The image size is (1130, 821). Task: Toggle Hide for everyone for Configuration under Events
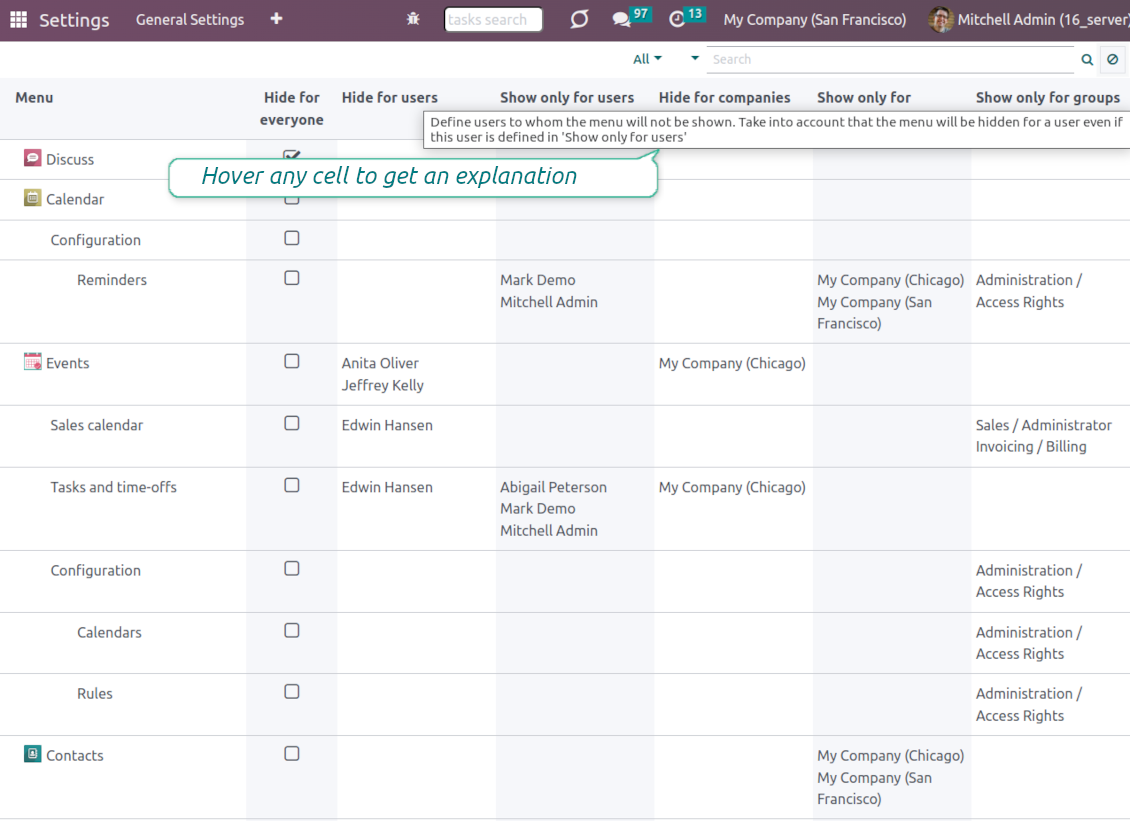point(291,569)
